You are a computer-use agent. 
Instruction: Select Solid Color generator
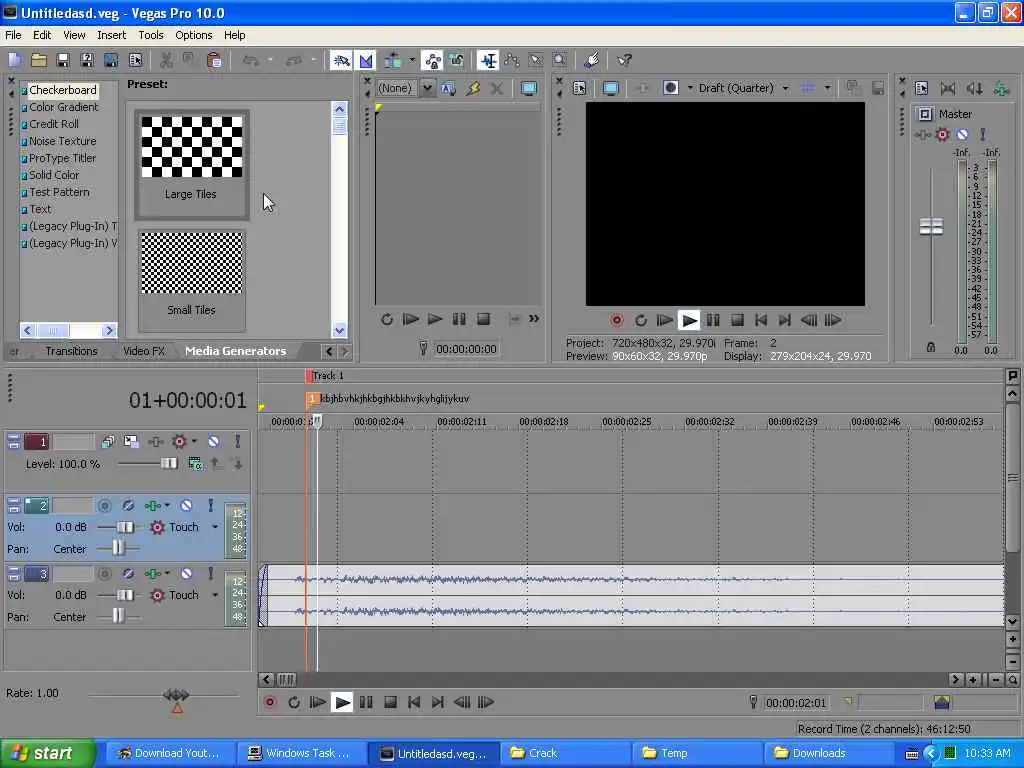pos(54,175)
